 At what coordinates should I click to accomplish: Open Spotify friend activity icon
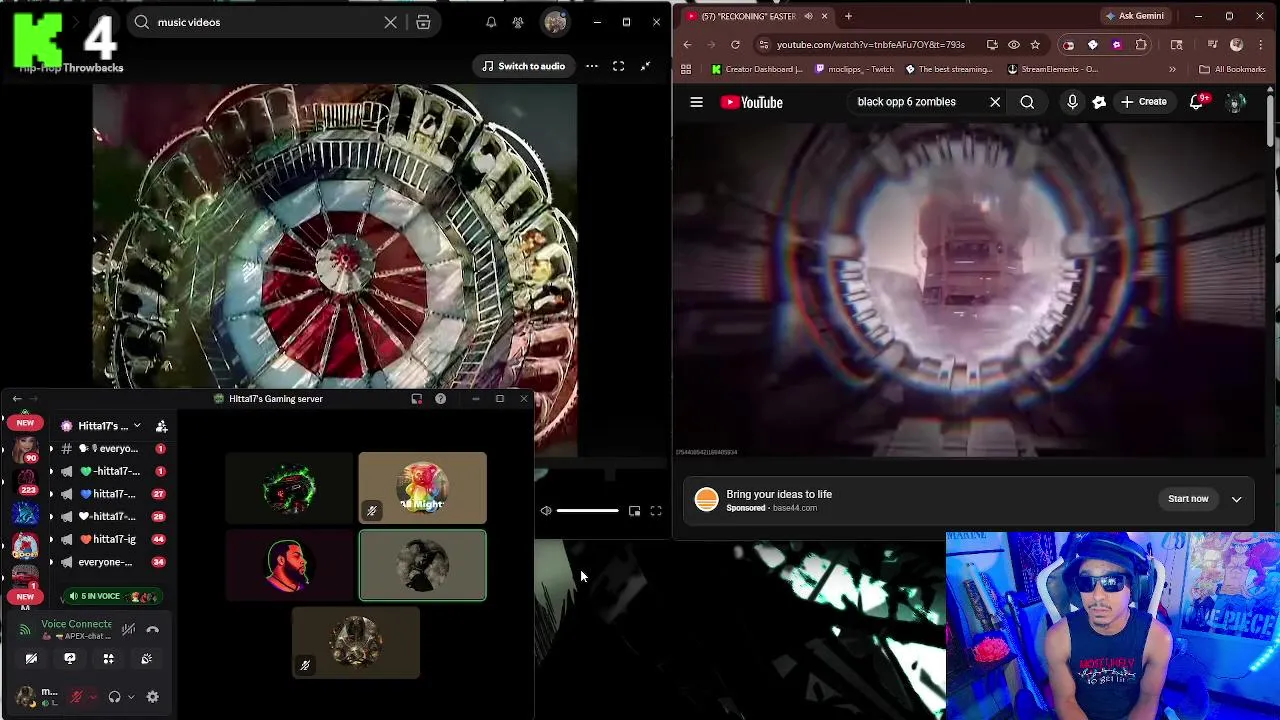click(x=518, y=22)
